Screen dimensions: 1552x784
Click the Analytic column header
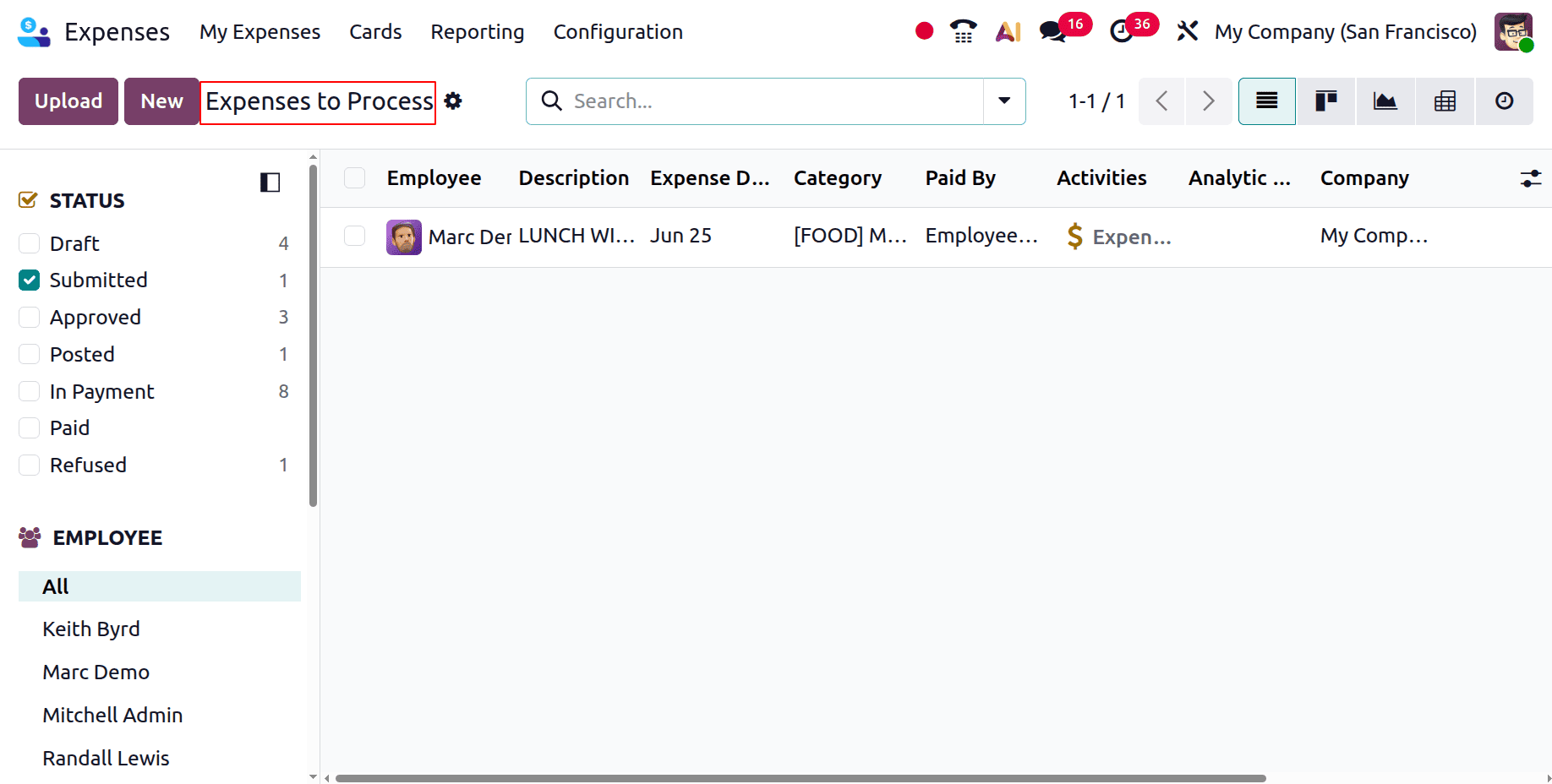1239,178
